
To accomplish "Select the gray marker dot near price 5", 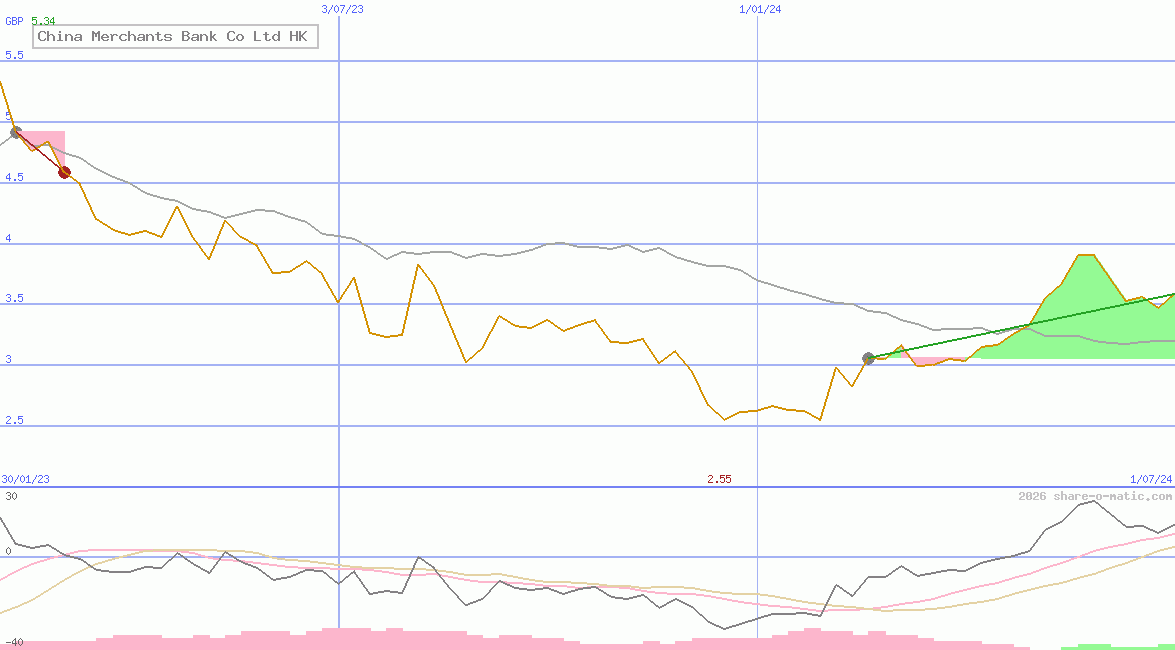I will tap(16, 132).
